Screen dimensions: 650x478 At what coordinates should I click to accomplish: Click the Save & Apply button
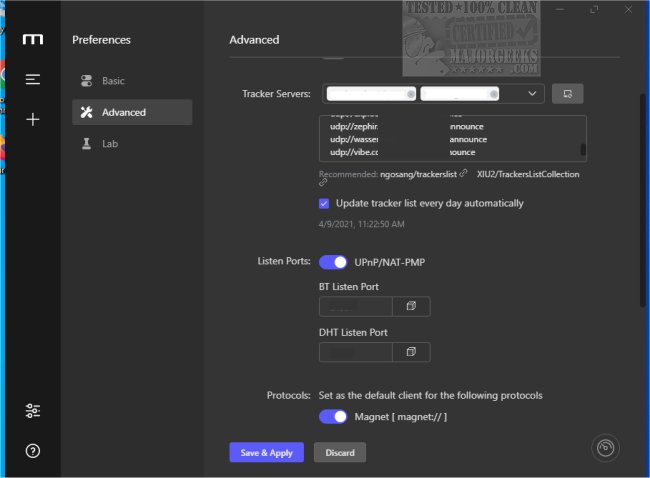(x=266, y=453)
